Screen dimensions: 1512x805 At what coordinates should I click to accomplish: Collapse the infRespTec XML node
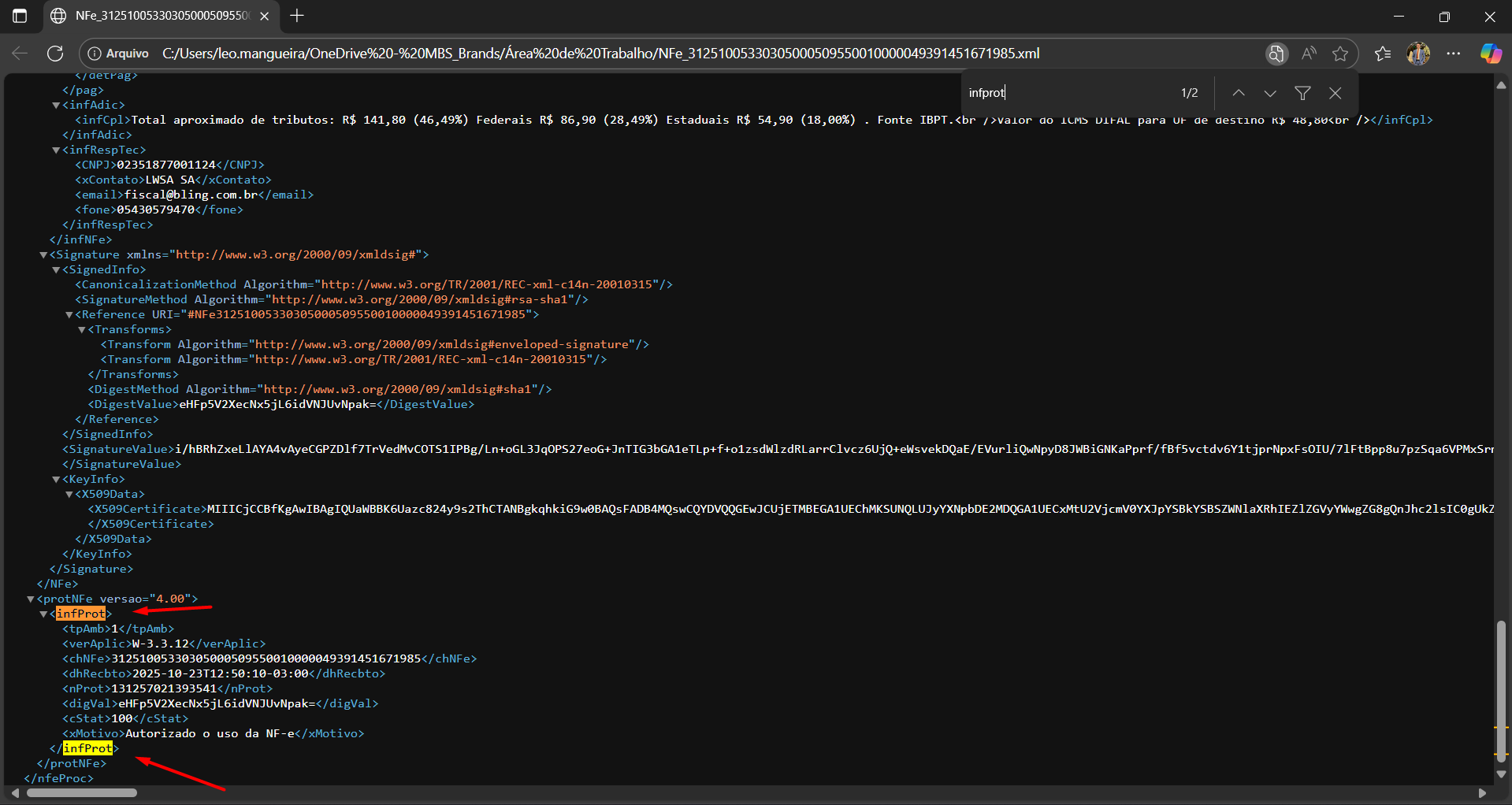click(x=56, y=150)
